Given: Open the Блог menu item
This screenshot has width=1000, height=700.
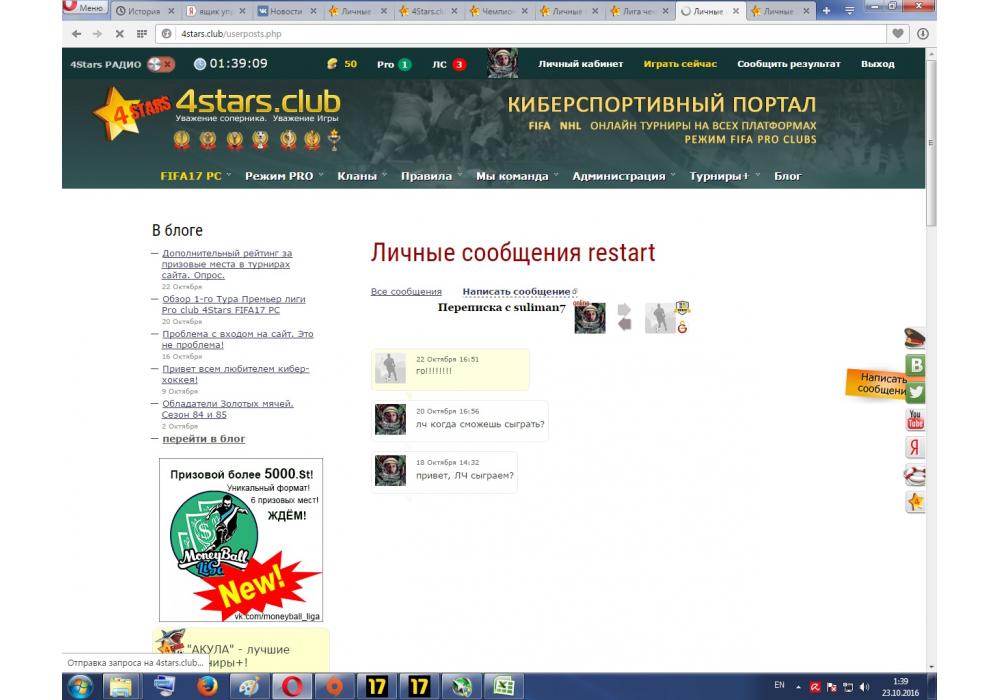Looking at the screenshot, I should point(787,176).
